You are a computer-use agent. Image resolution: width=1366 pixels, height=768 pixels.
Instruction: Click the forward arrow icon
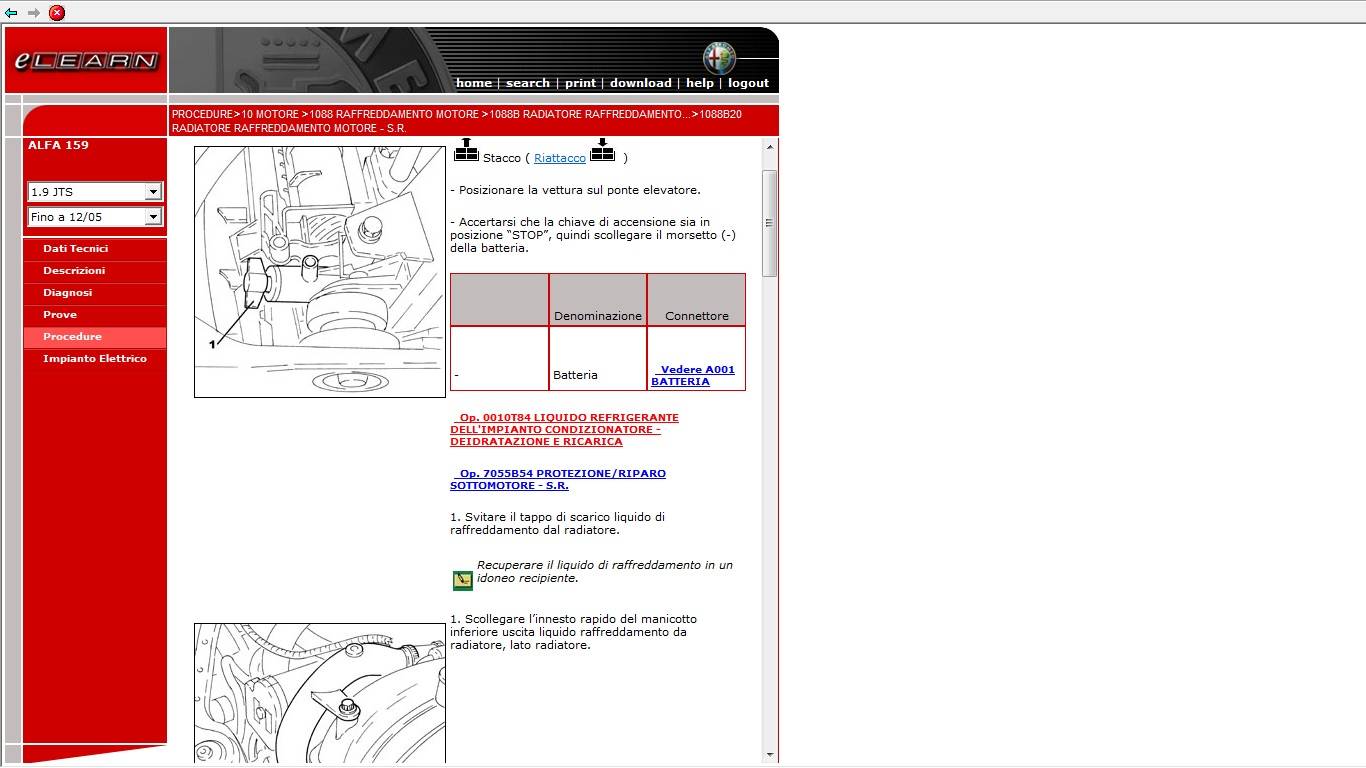click(33, 13)
